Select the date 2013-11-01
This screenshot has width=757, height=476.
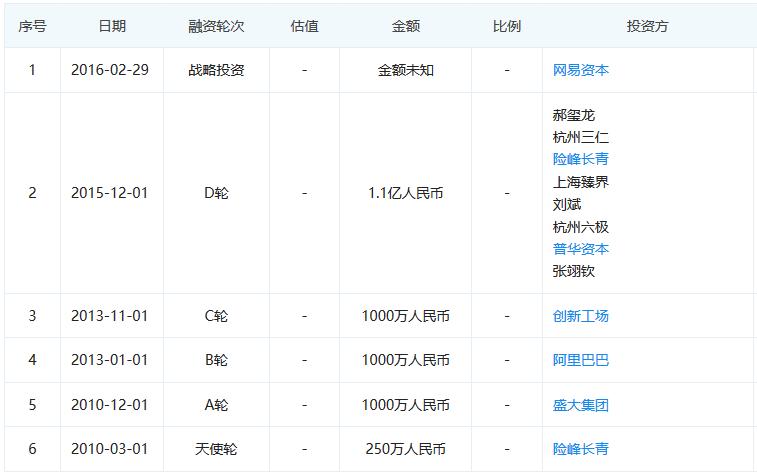point(110,316)
